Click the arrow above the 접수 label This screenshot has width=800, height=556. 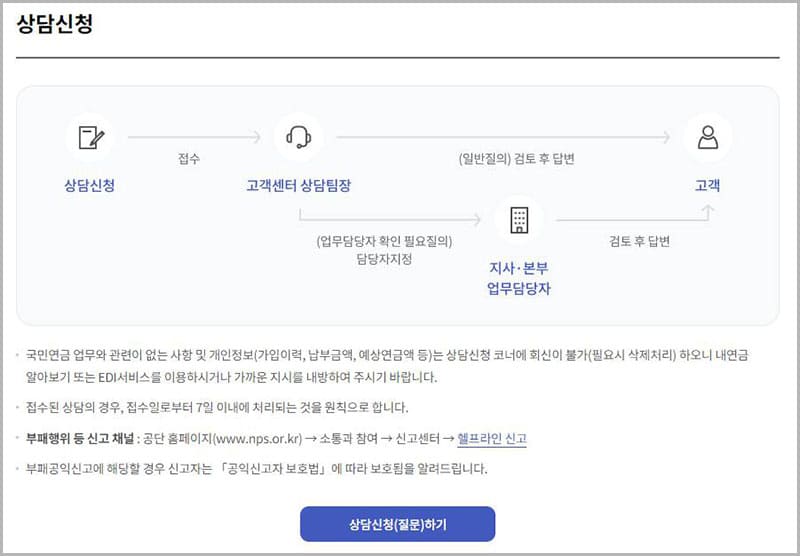pyautogui.click(x=193, y=137)
